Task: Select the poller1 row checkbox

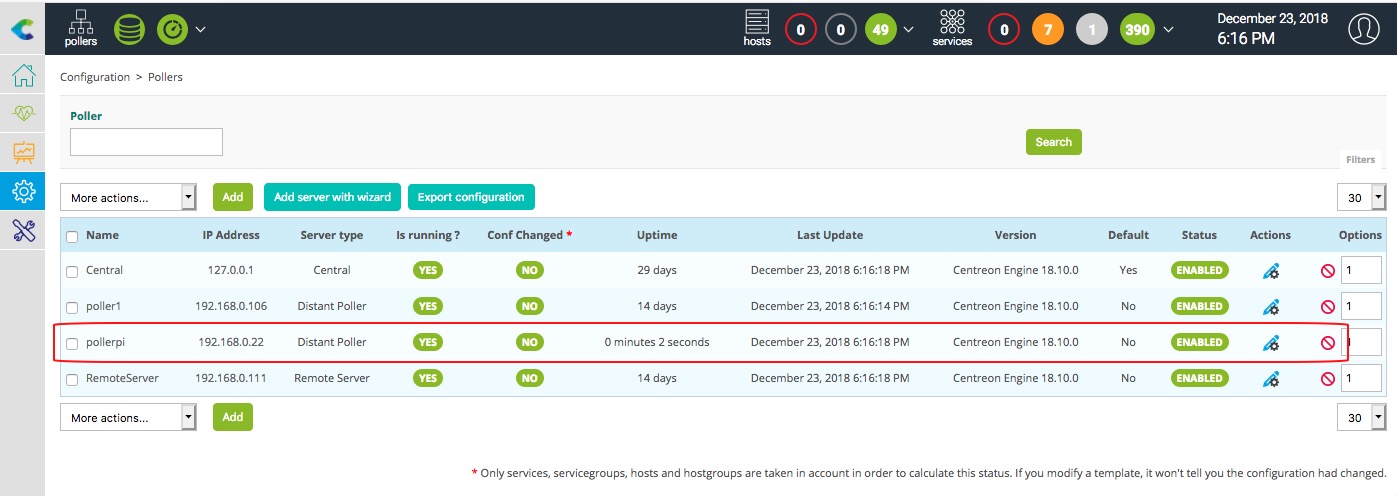Action: click(x=71, y=307)
